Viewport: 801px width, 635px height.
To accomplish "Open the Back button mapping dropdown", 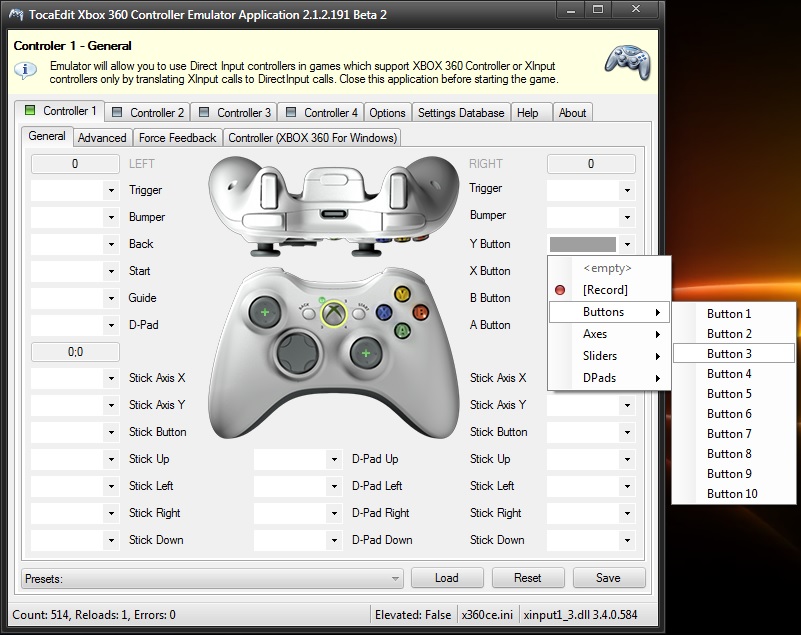I will click(111, 245).
